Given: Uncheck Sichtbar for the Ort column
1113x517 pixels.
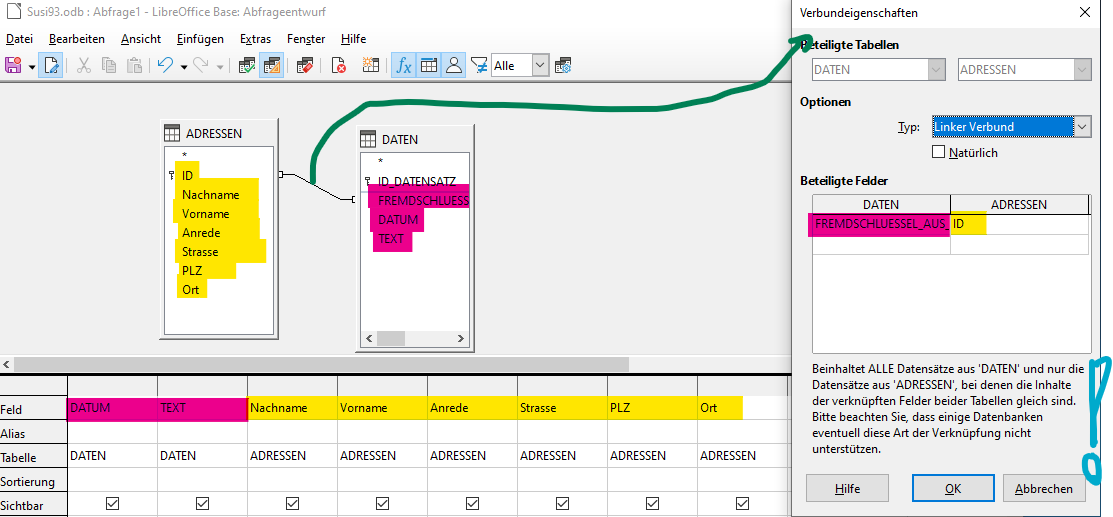Looking at the screenshot, I should point(742,504).
